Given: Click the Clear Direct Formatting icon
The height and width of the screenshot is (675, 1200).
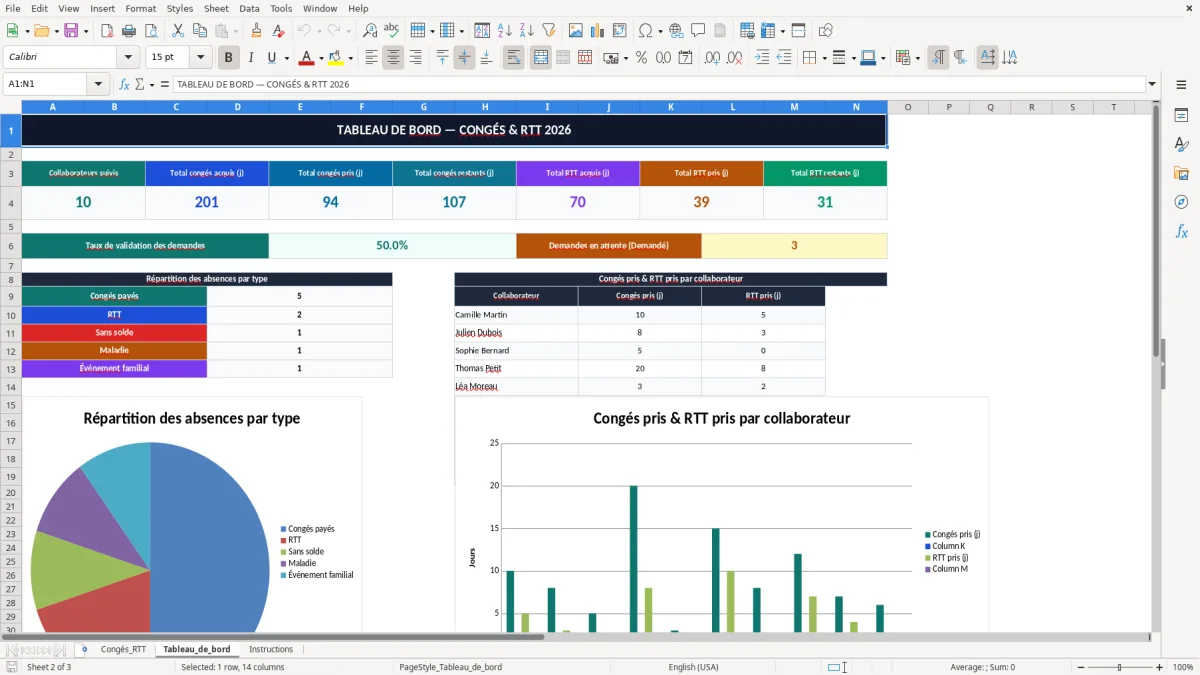Looking at the screenshot, I should [x=277, y=31].
